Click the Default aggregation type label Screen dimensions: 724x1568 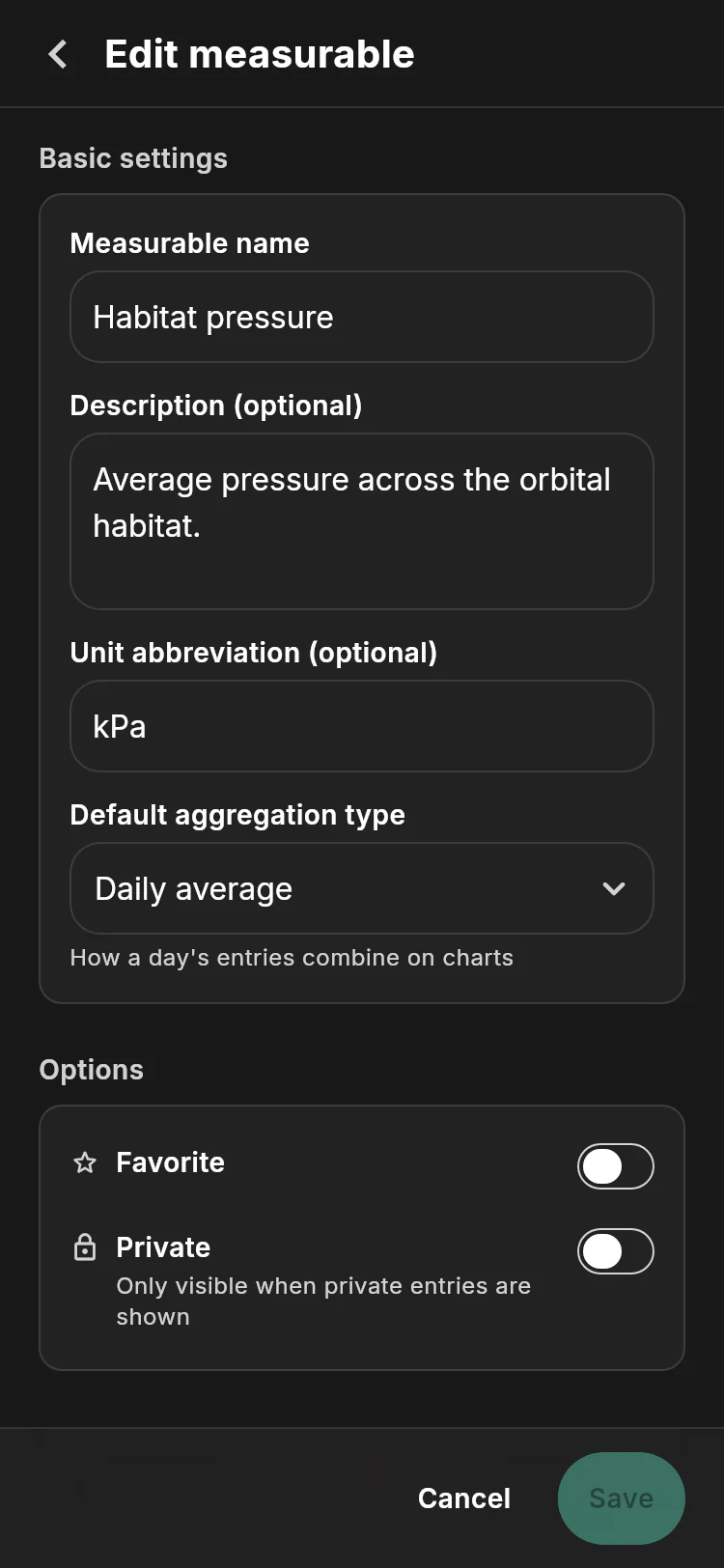pyautogui.click(x=237, y=815)
